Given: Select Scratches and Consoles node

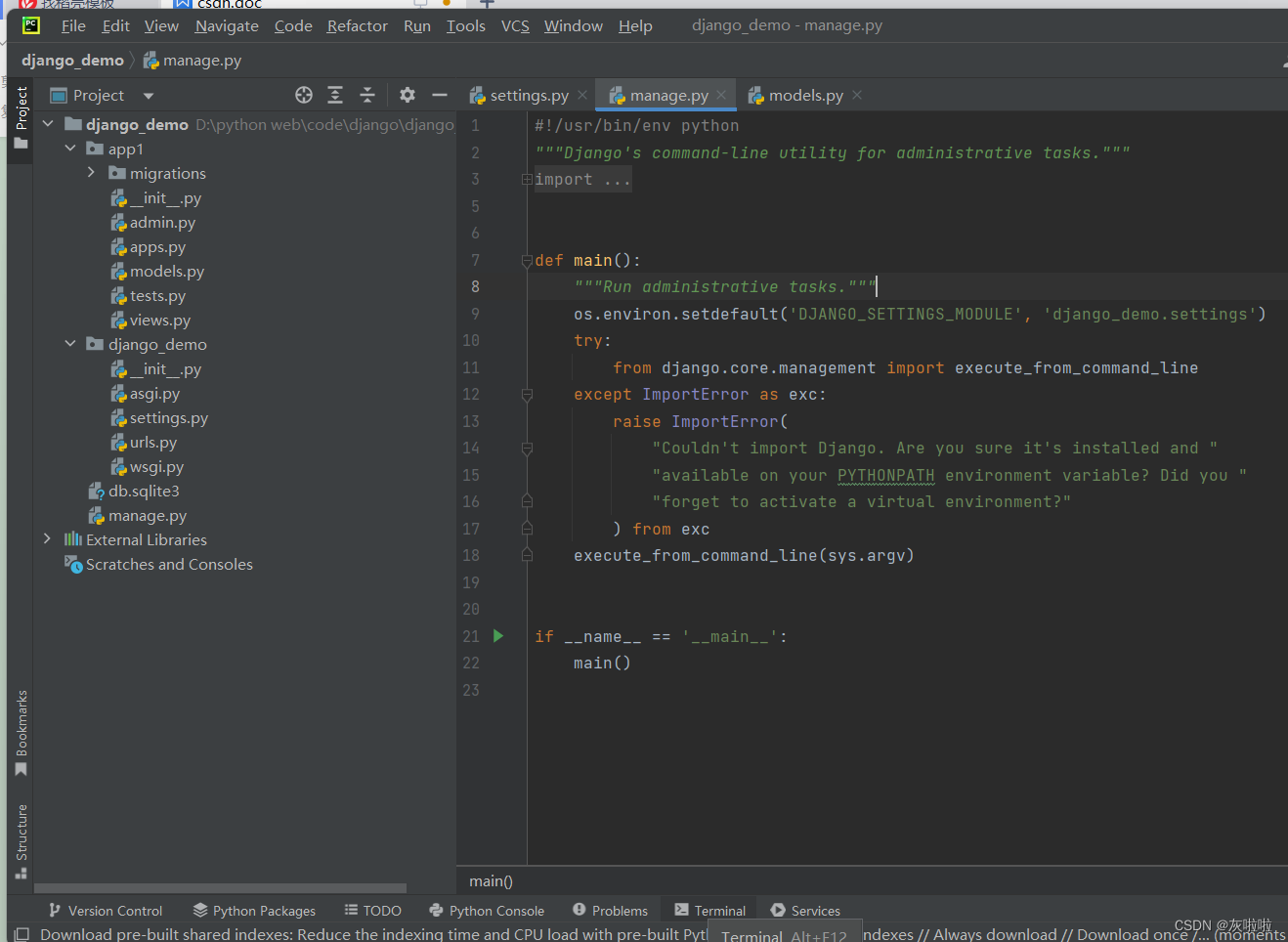Looking at the screenshot, I should [x=159, y=565].
